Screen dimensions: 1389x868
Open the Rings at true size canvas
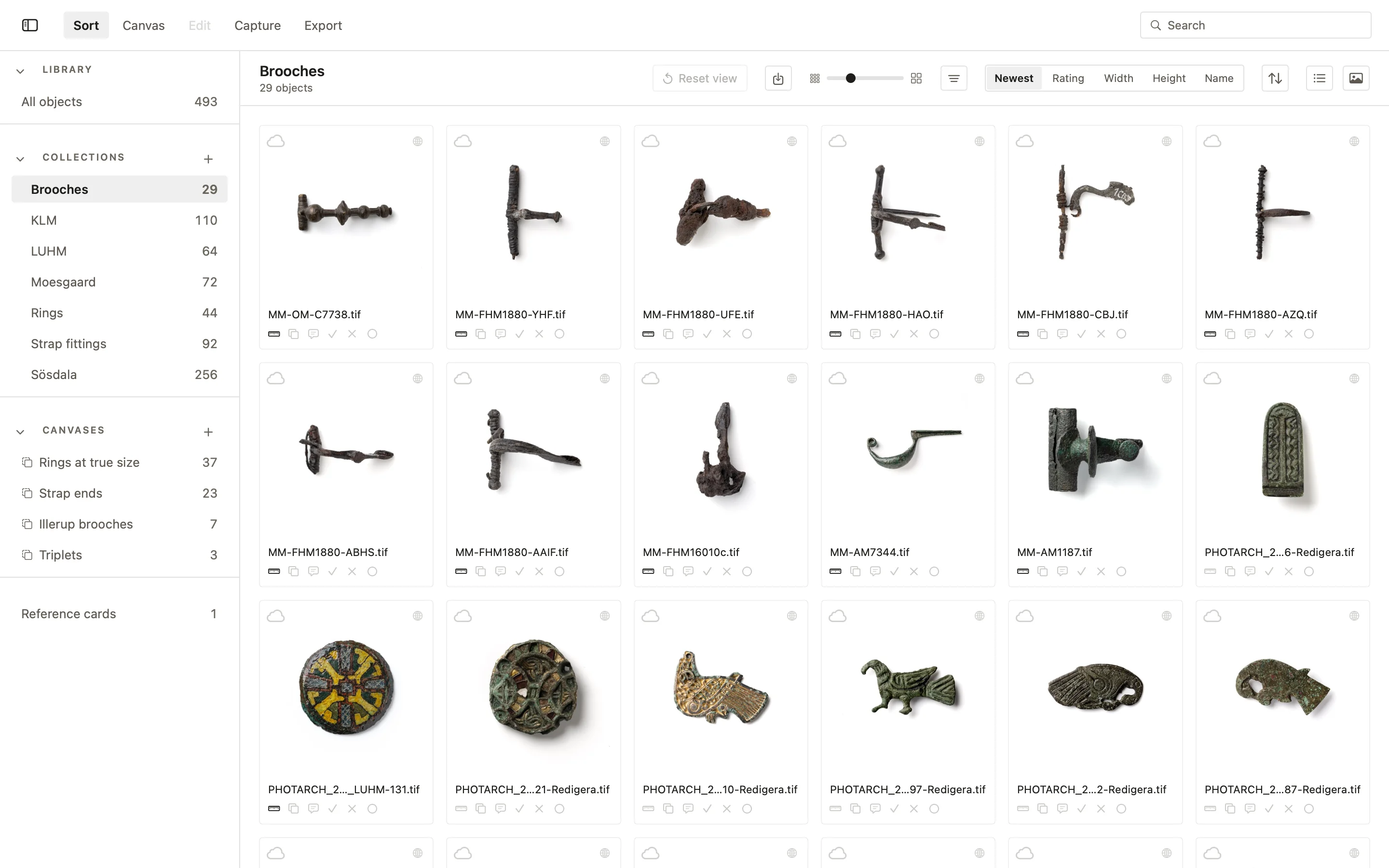coord(120,462)
